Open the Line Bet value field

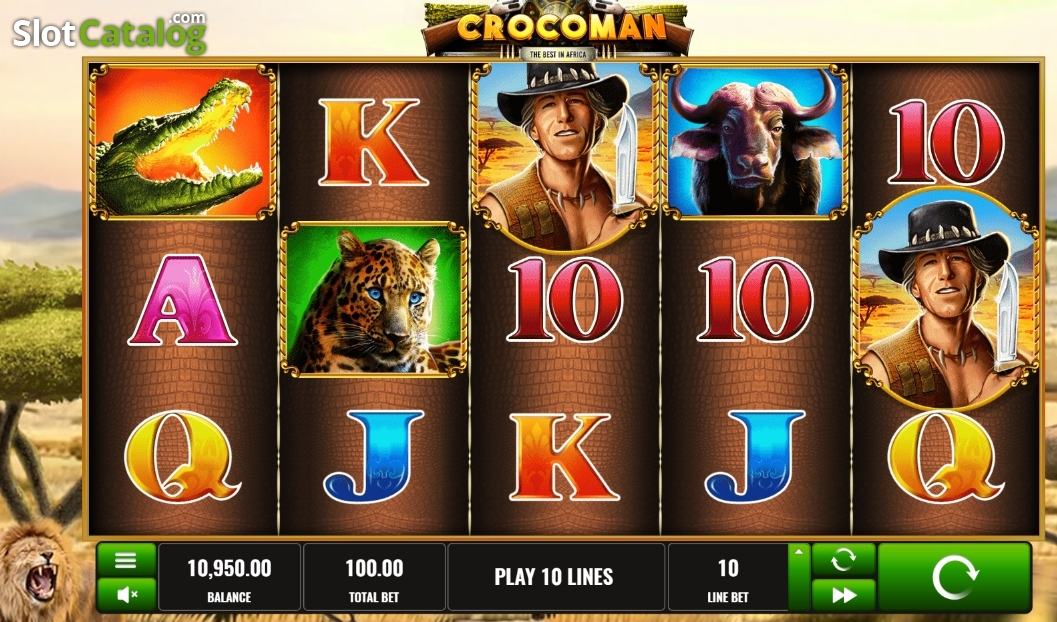click(x=727, y=578)
